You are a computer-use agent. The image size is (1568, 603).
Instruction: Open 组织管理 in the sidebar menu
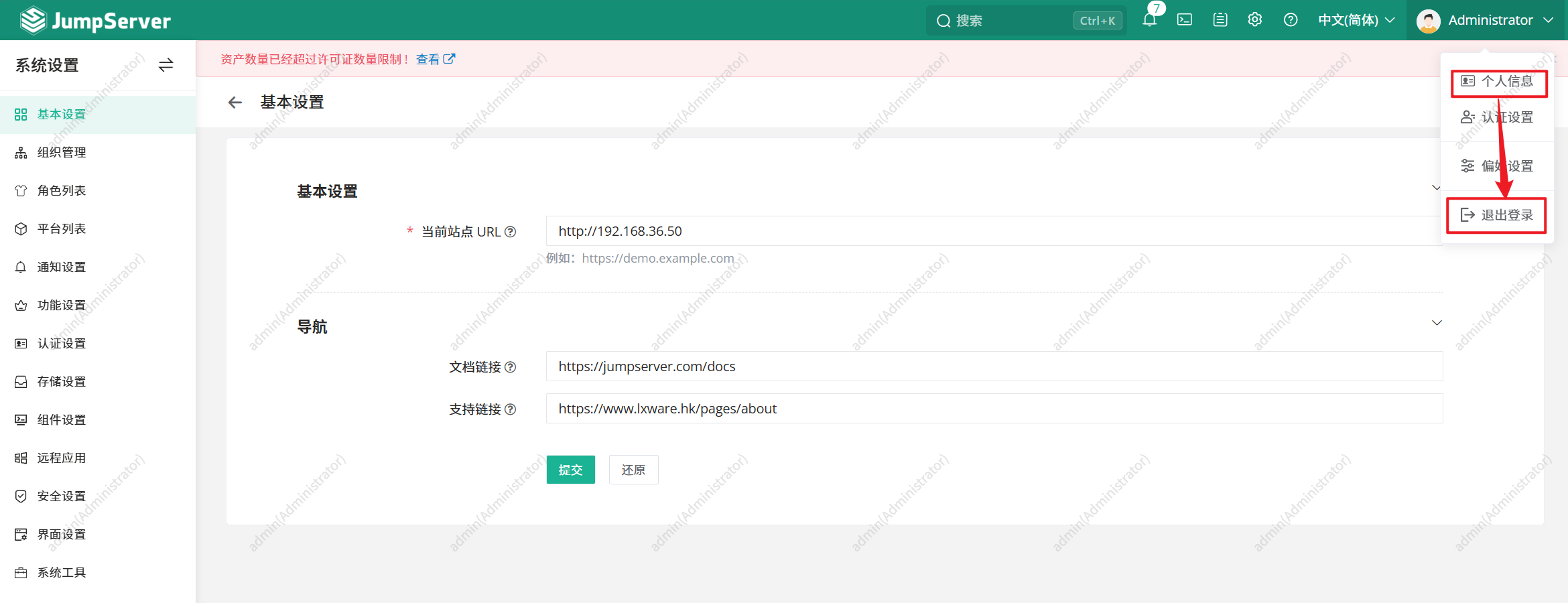pos(98,153)
